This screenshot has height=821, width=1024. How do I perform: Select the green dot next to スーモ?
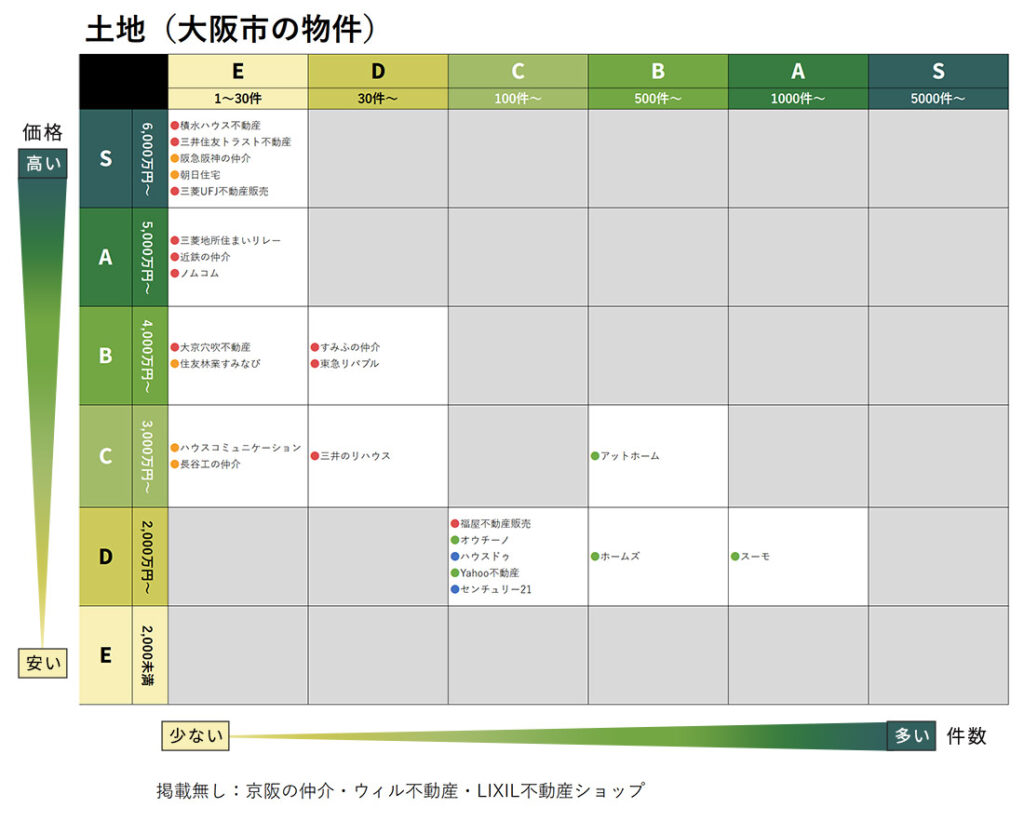[735, 556]
